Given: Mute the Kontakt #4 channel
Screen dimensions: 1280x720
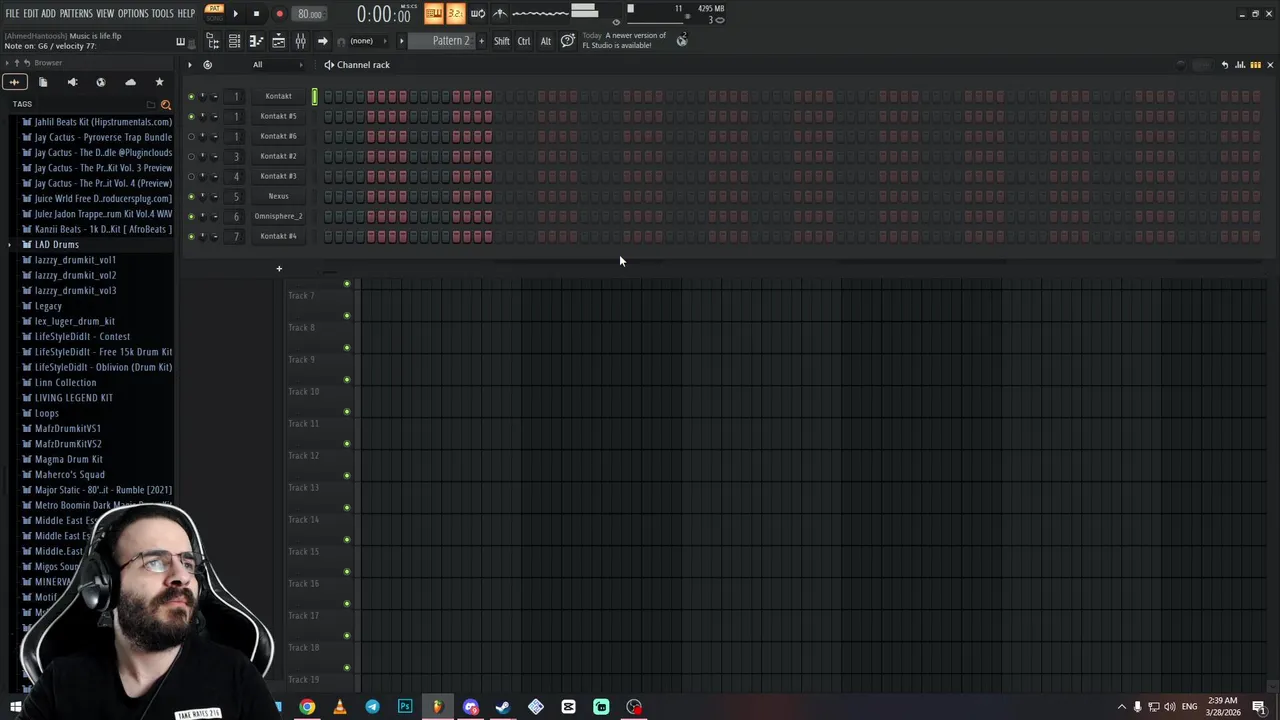Looking at the screenshot, I should coord(191,237).
